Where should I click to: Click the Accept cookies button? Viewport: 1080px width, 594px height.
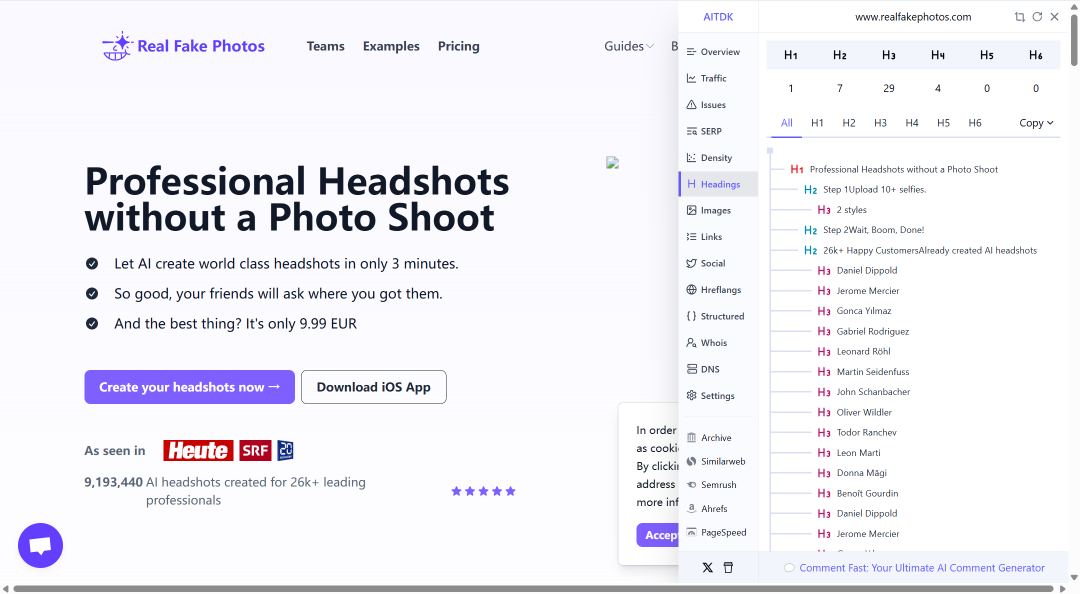coord(658,535)
